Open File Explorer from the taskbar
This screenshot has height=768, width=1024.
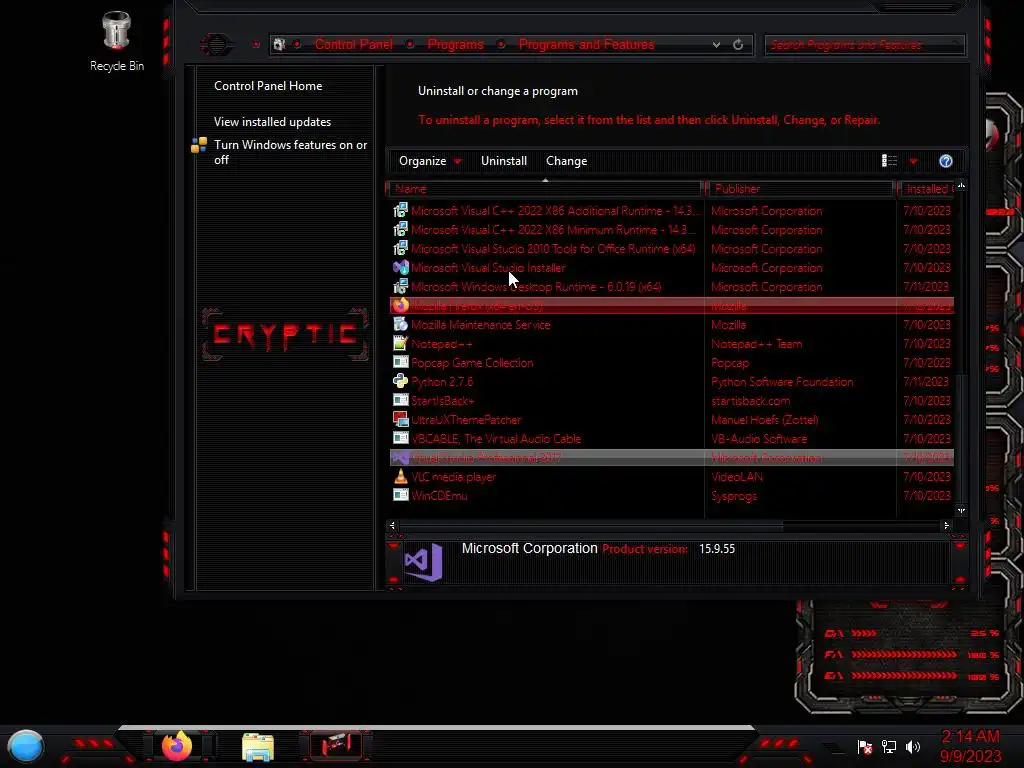(258, 747)
